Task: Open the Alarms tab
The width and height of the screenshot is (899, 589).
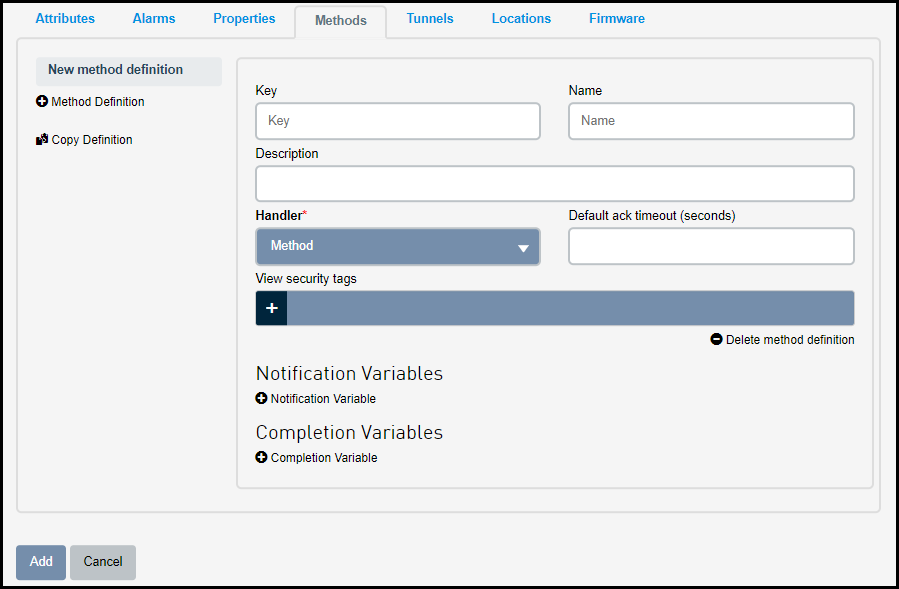Action: [x=154, y=18]
